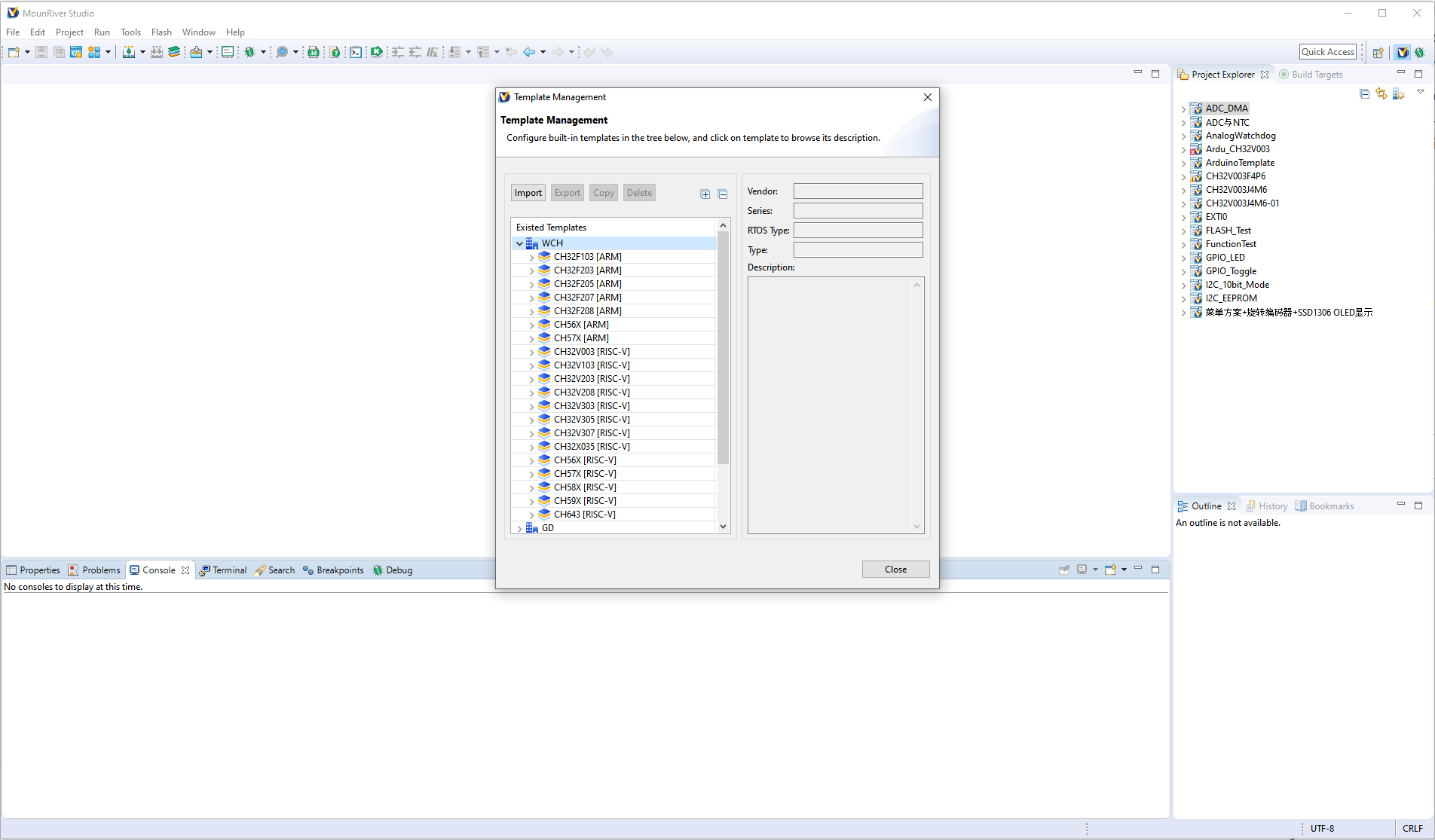Expand all templates plus icon
1435x840 pixels.
tap(705, 194)
